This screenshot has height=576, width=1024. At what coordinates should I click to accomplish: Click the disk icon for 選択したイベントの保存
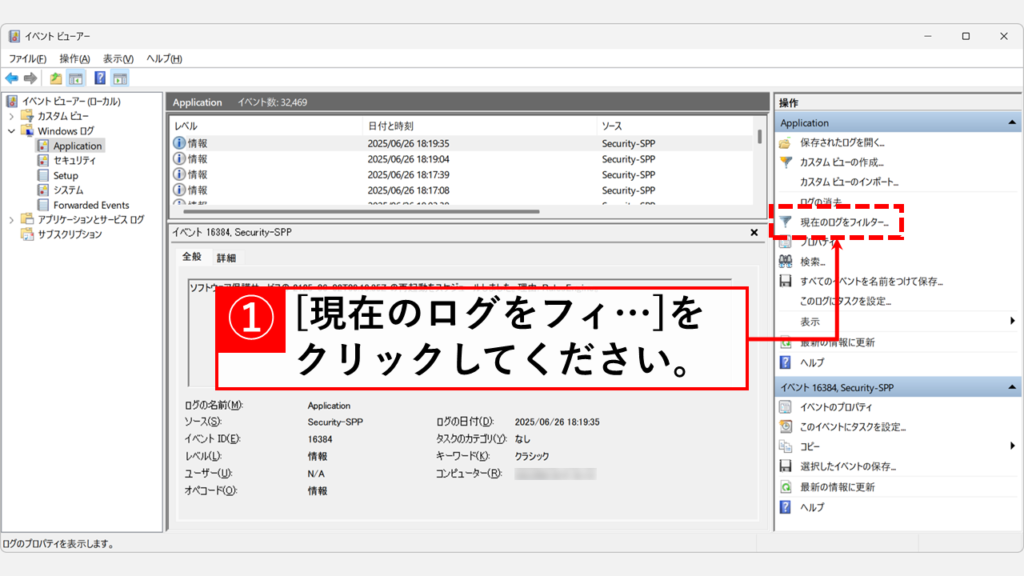(x=786, y=466)
